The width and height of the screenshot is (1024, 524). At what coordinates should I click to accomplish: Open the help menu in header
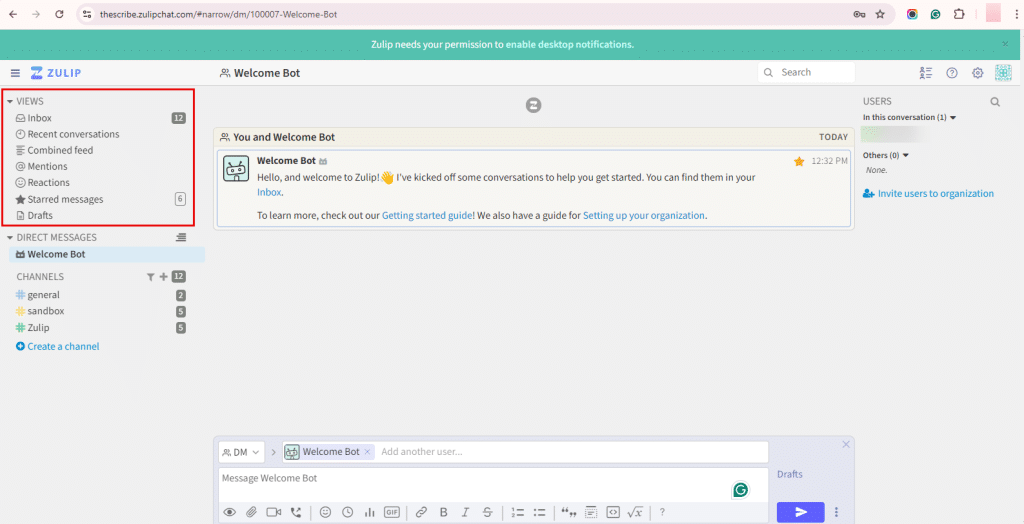(x=952, y=73)
